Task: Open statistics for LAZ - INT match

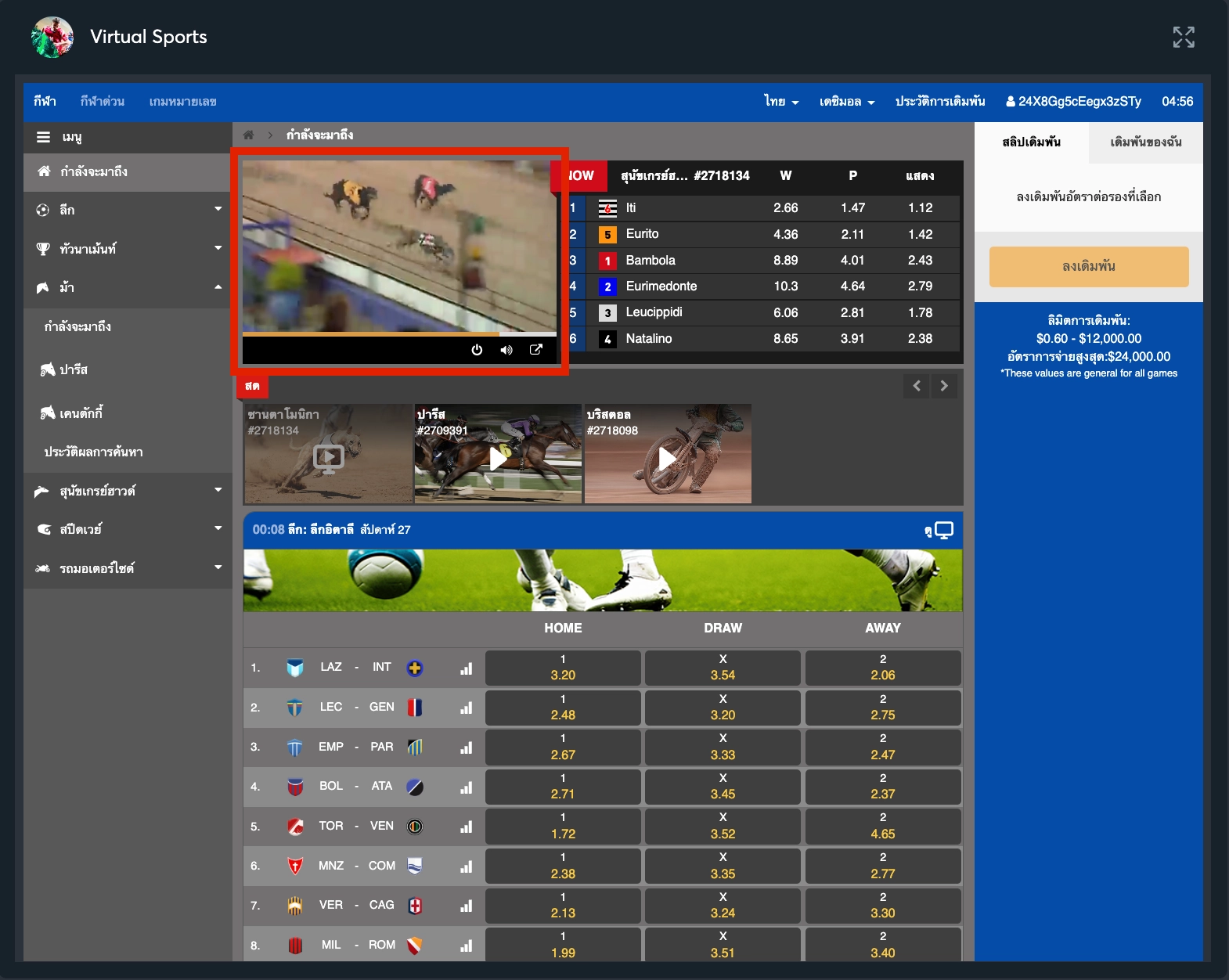Action: [x=466, y=668]
